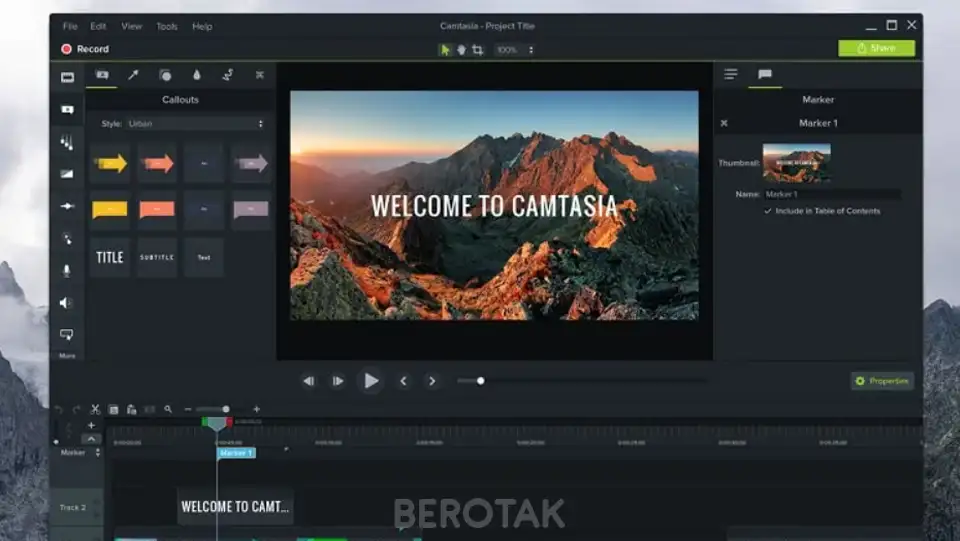The width and height of the screenshot is (960, 541).
Task: Open the Edit menu
Action: [x=98, y=26]
